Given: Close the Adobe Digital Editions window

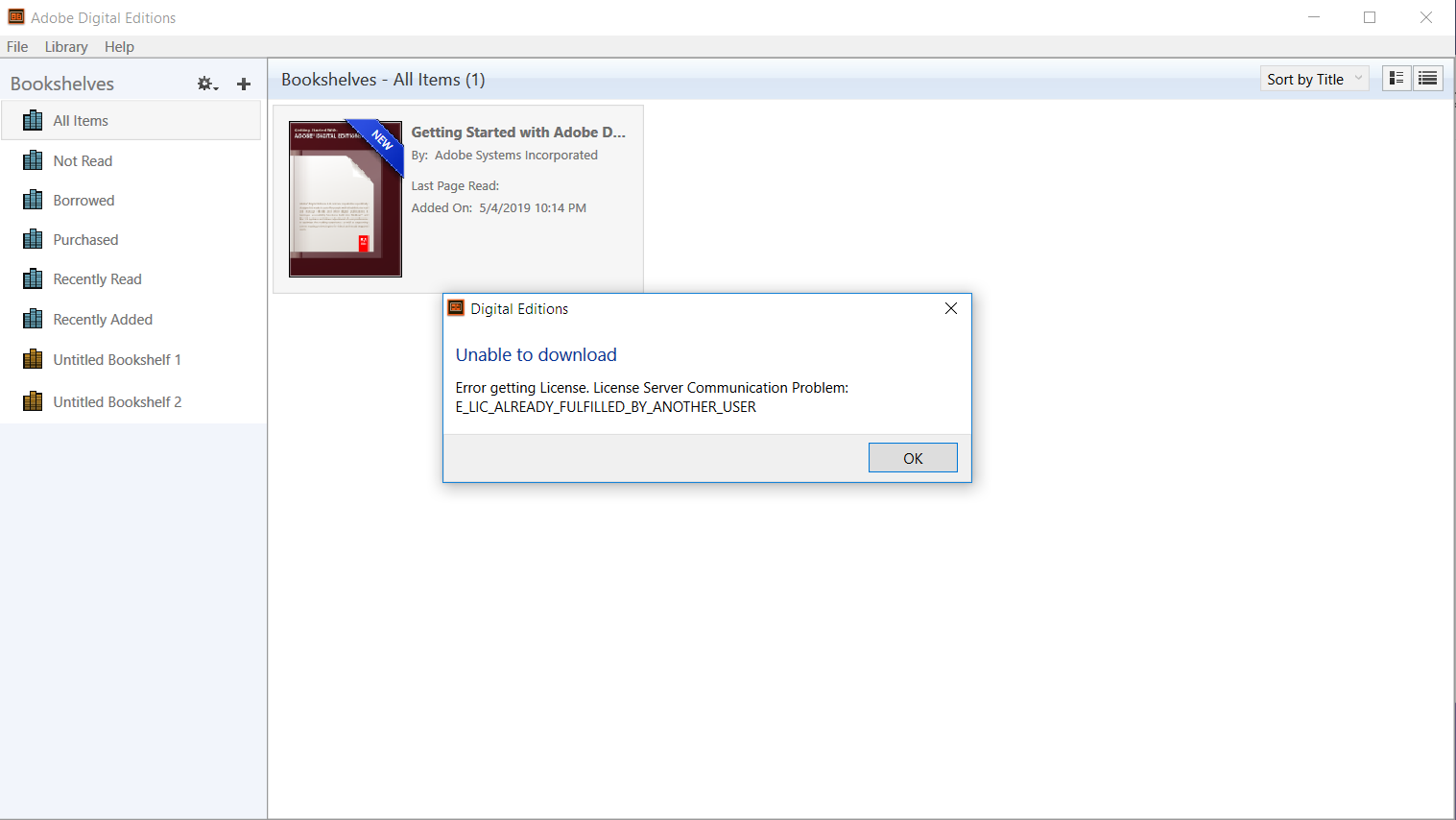Looking at the screenshot, I should coord(1426,17).
